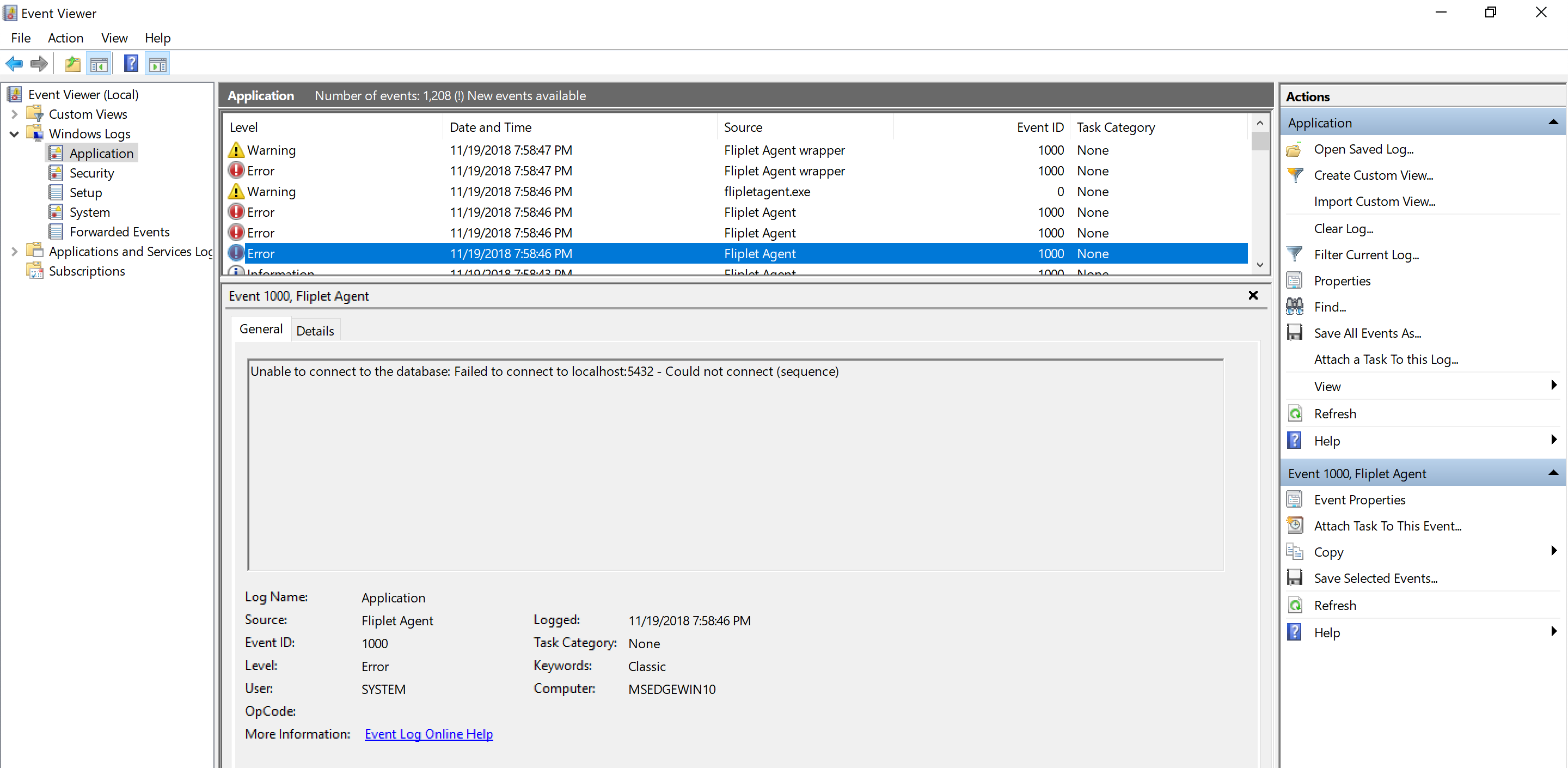Image resolution: width=1568 pixels, height=768 pixels.
Task: Open the Filter Current Log funnel action
Action: pos(1365,254)
